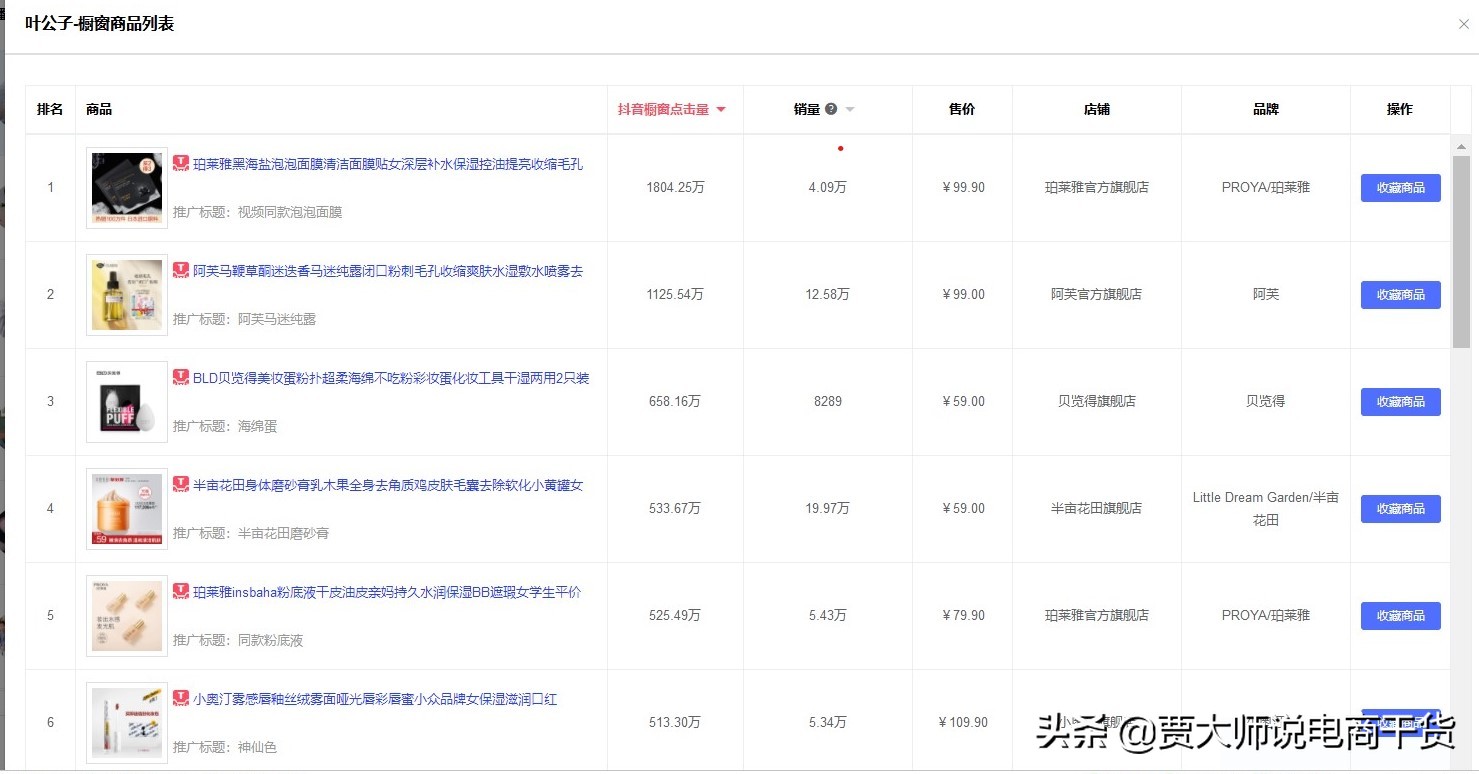Screen dimensions: 1479x774
Task: Click the dialog title 叶公子-橱窗商品列表
Action: point(99,24)
